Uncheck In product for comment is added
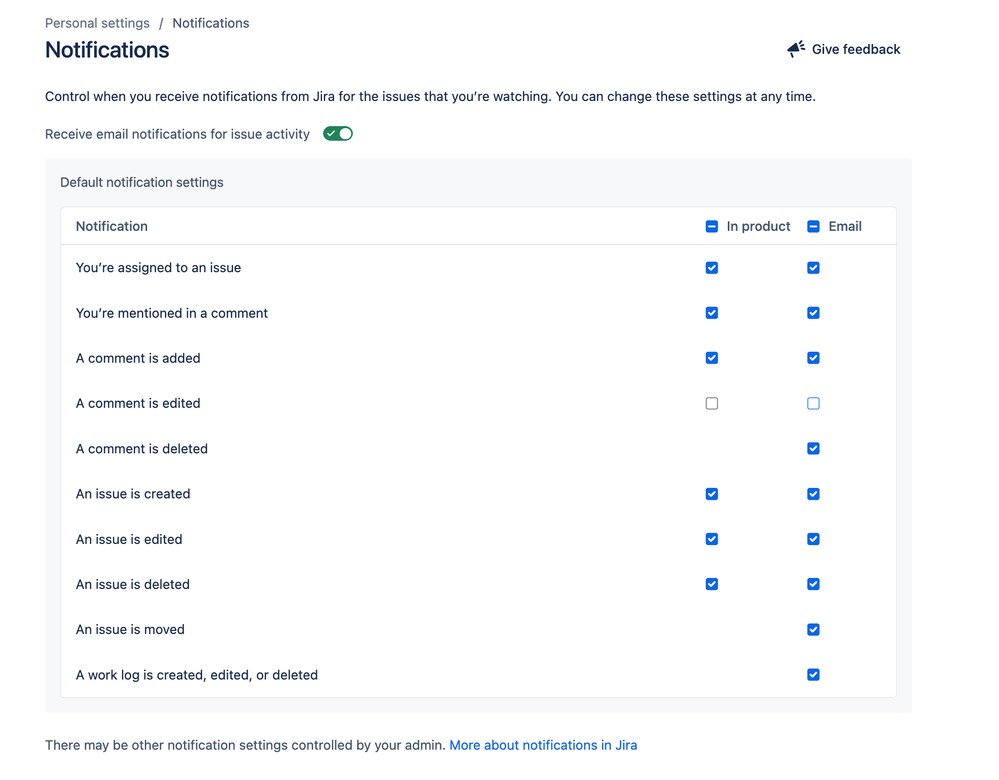This screenshot has width=999, height=780. (712, 358)
